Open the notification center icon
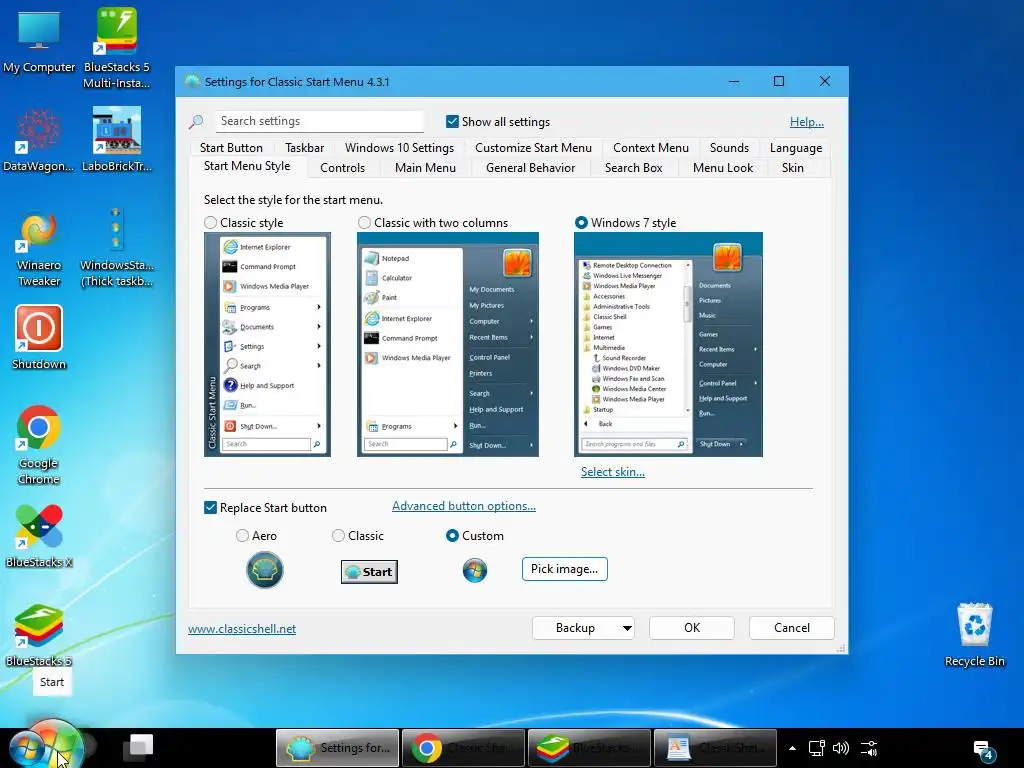Viewport: 1024px width, 768px height. pyautogui.click(x=984, y=750)
